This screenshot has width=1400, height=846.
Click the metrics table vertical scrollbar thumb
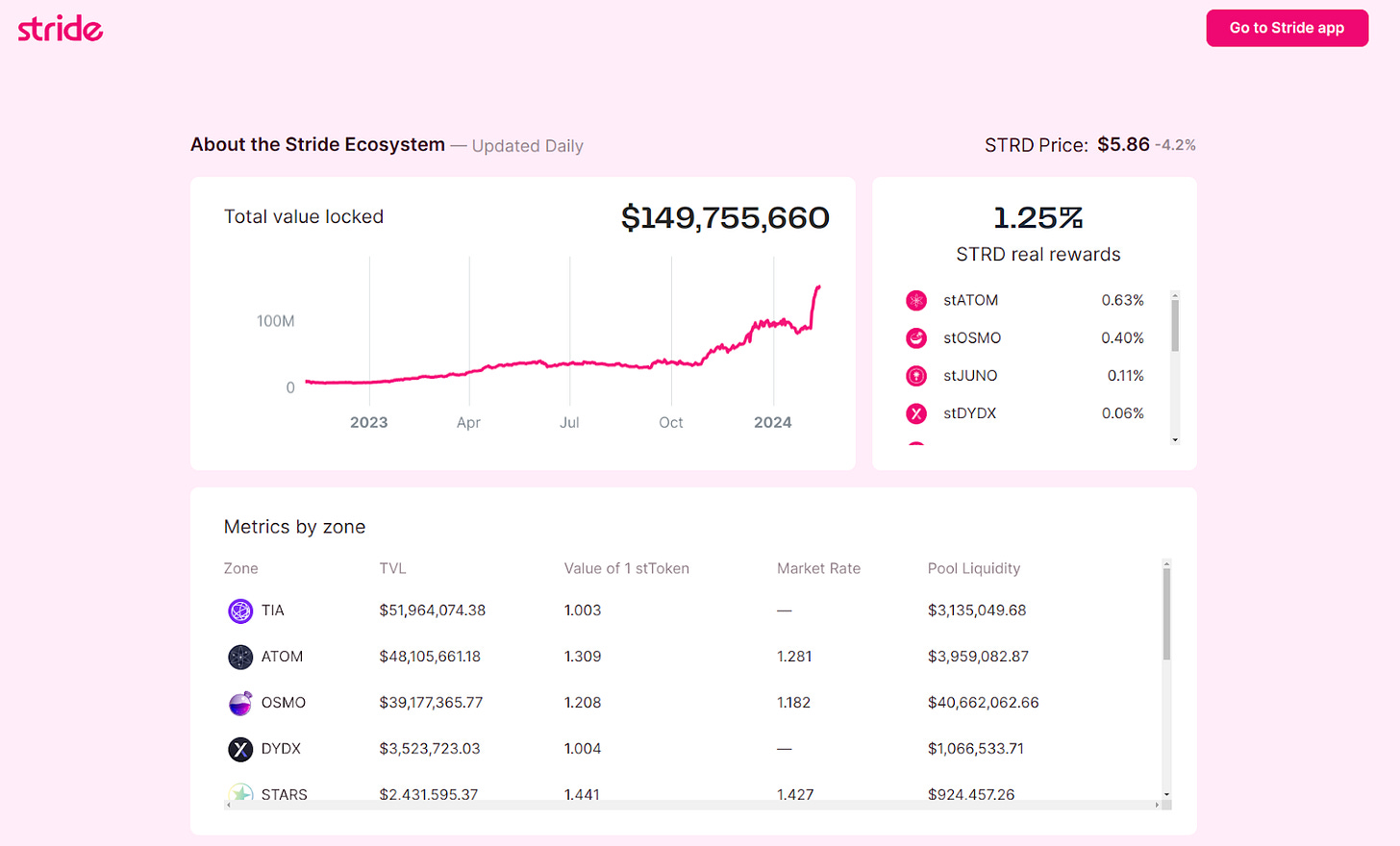pos(1166,613)
